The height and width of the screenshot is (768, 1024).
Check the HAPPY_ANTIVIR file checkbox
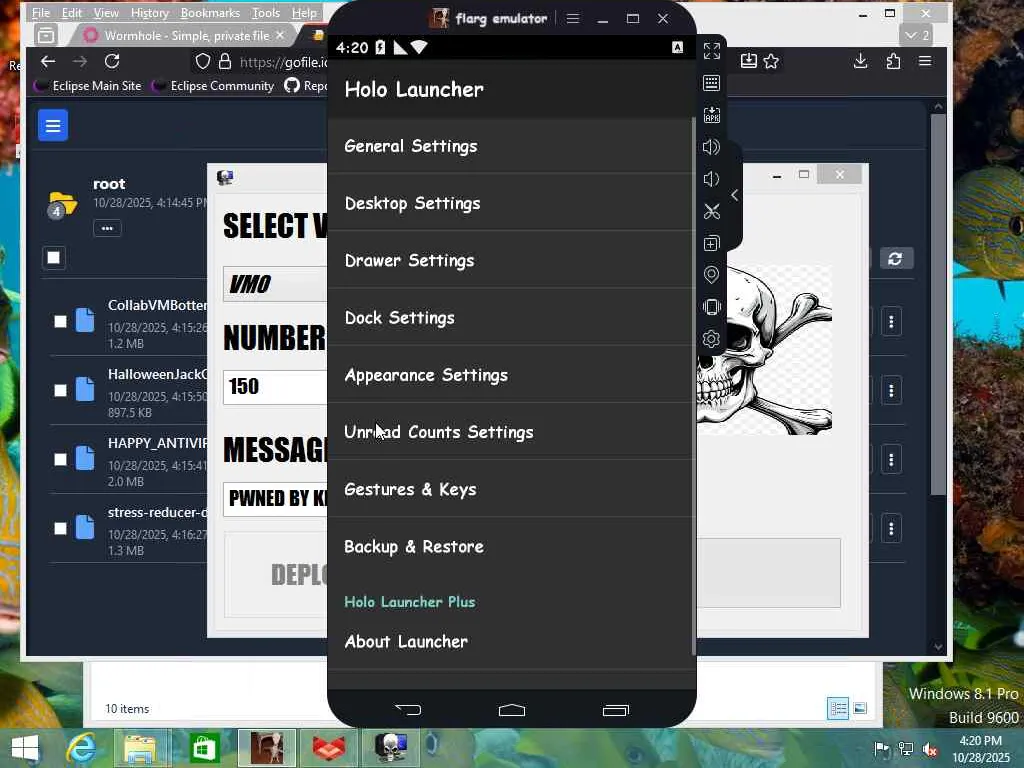60,460
